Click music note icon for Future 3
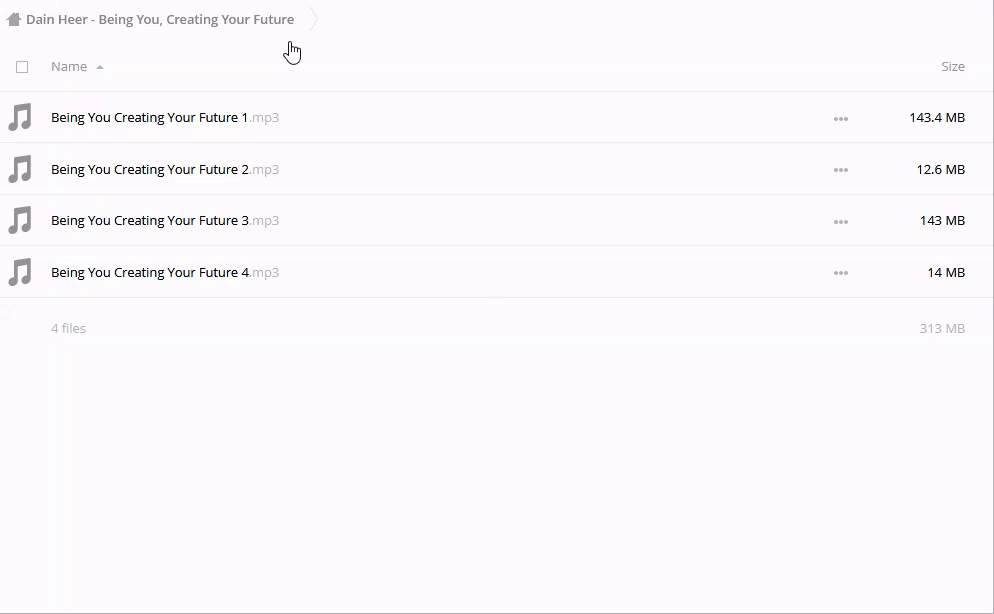This screenshot has width=994, height=614. [20, 220]
